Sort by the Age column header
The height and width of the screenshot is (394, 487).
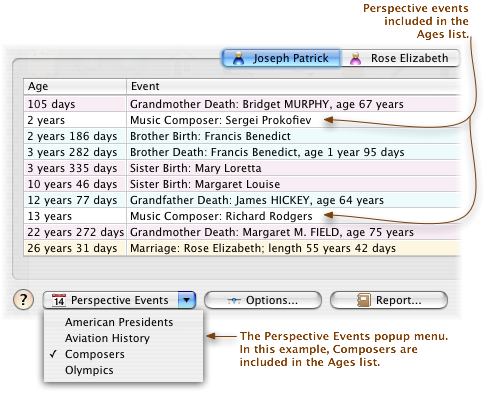pos(75,86)
